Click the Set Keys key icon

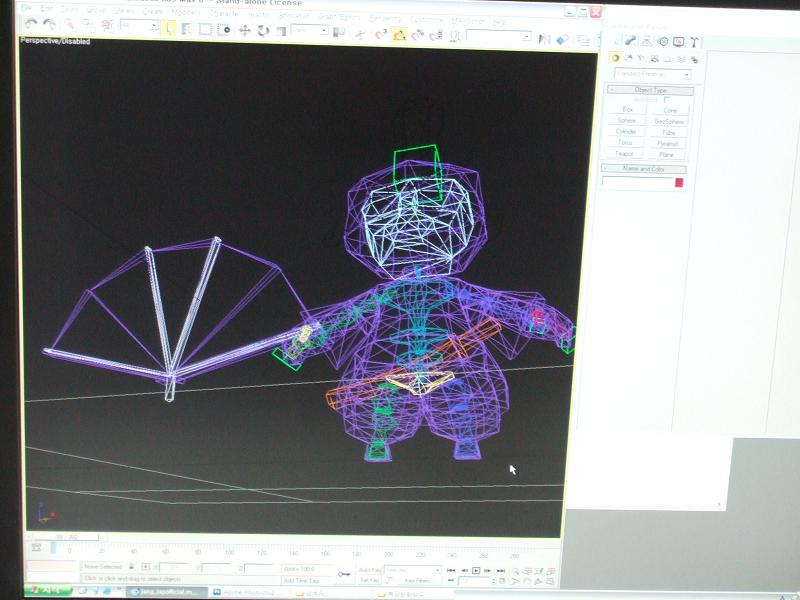(x=344, y=574)
